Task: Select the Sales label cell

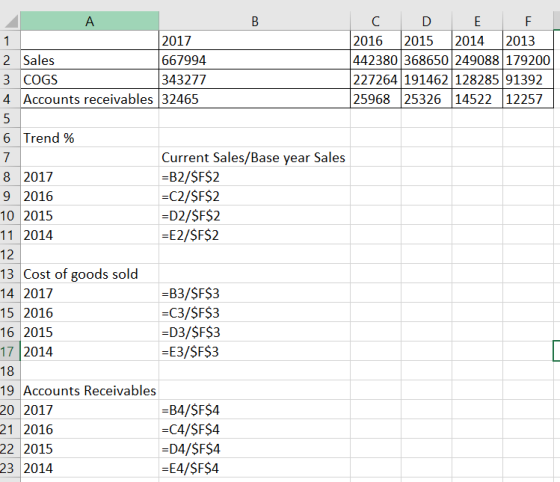Action: (x=90, y=60)
